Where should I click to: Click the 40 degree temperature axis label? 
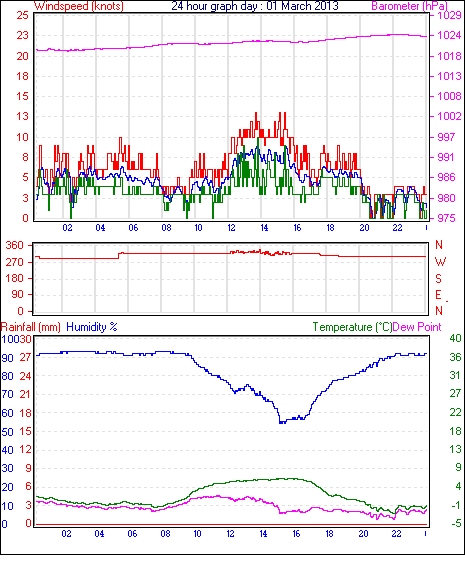click(x=455, y=338)
